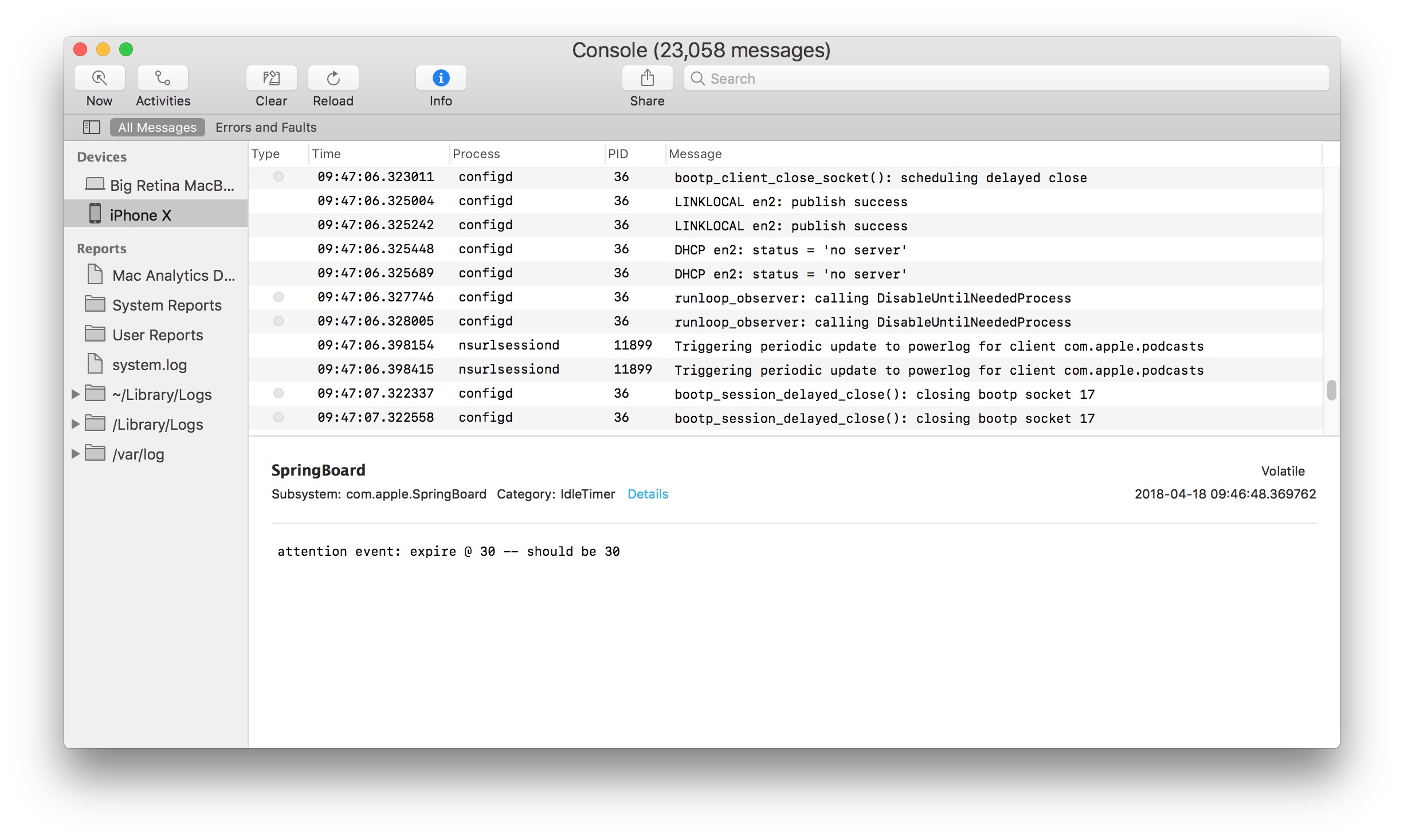Open the system.log file
This screenshot has height=840, width=1404.
(156, 364)
